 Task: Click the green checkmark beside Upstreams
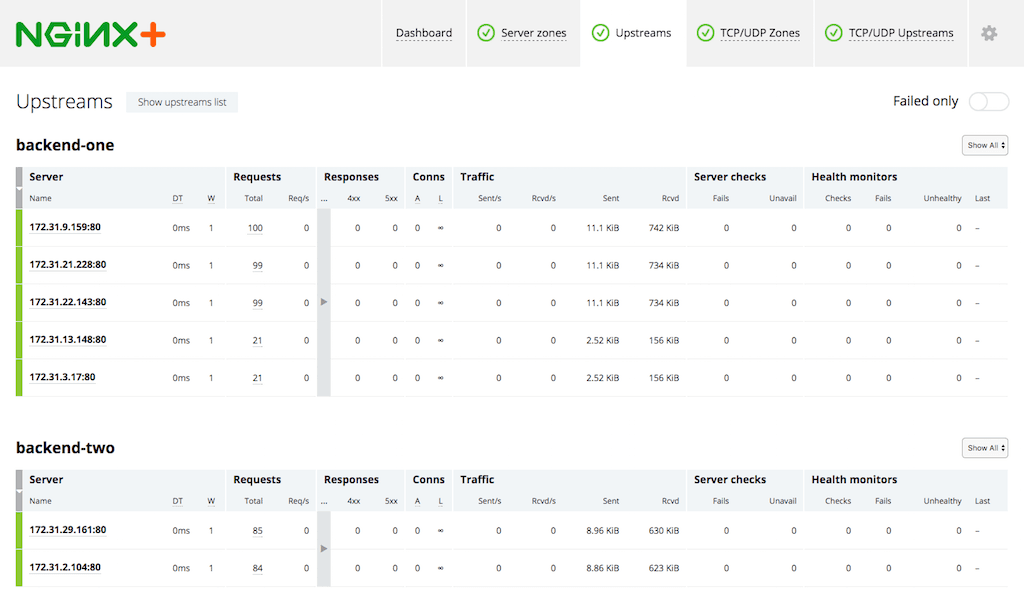(601, 32)
